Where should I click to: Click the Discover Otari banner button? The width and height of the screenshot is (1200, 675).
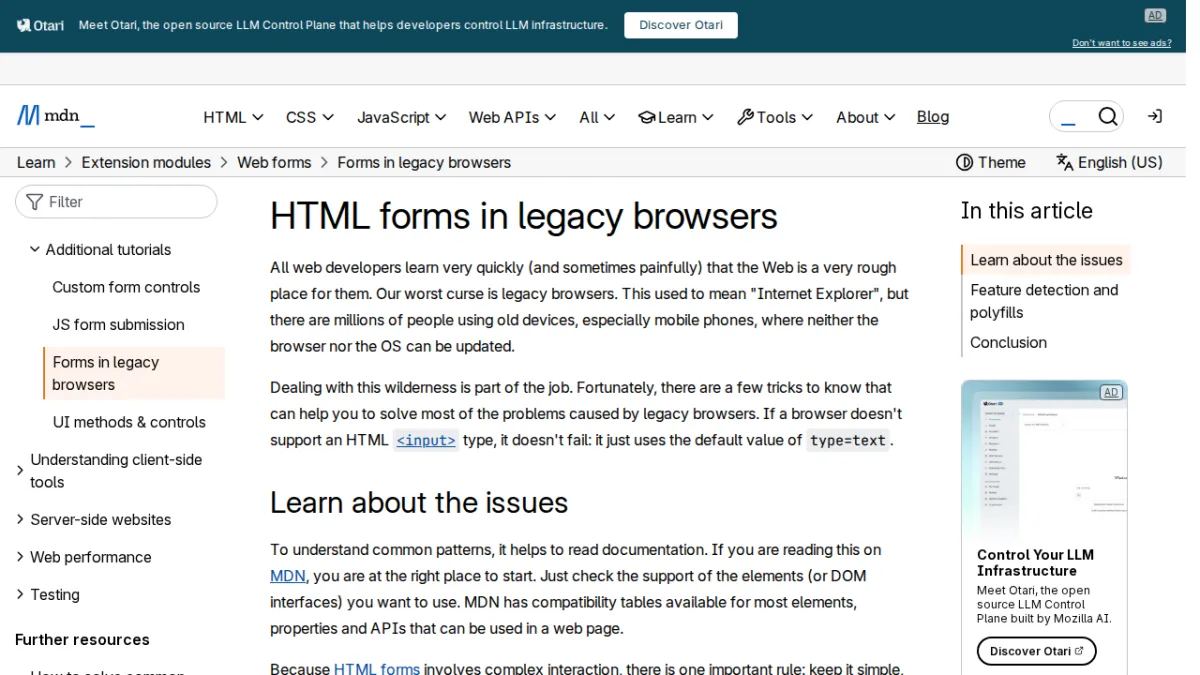click(681, 25)
